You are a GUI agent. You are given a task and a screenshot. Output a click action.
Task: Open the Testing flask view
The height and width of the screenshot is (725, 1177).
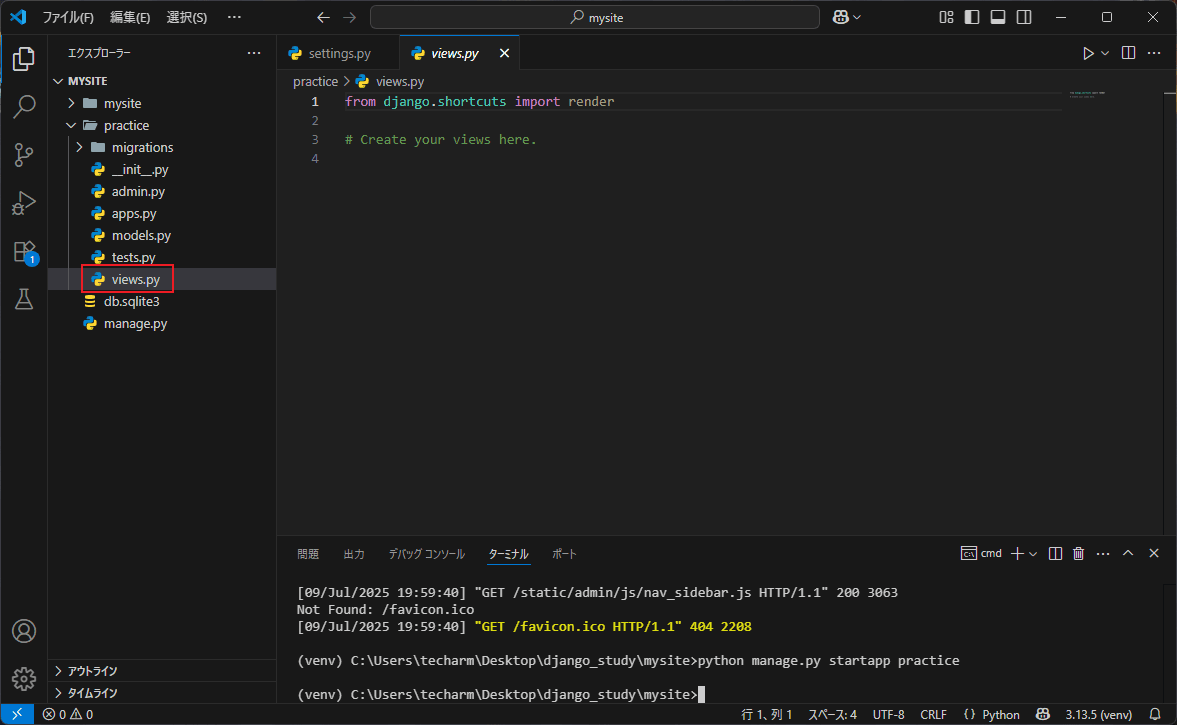point(24,299)
